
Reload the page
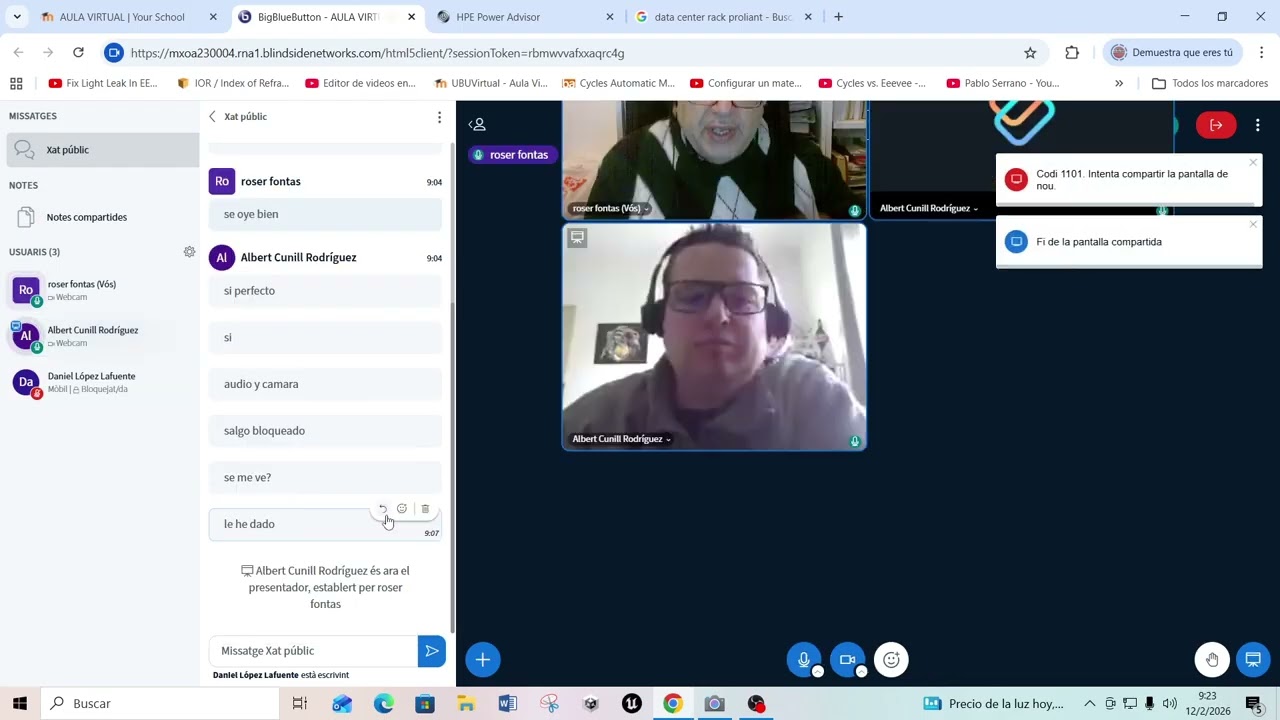pyautogui.click(x=78, y=53)
